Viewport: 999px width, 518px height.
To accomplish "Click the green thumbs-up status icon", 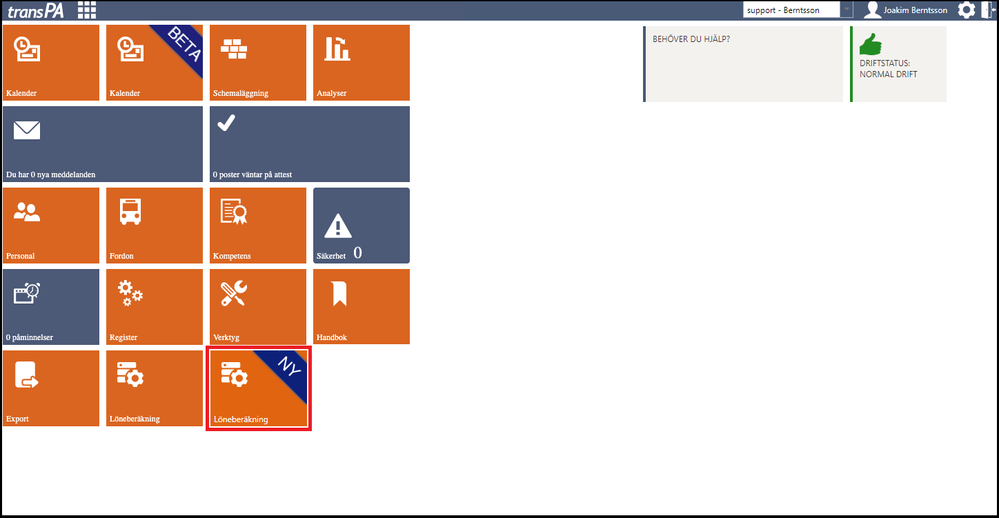I will [870, 45].
